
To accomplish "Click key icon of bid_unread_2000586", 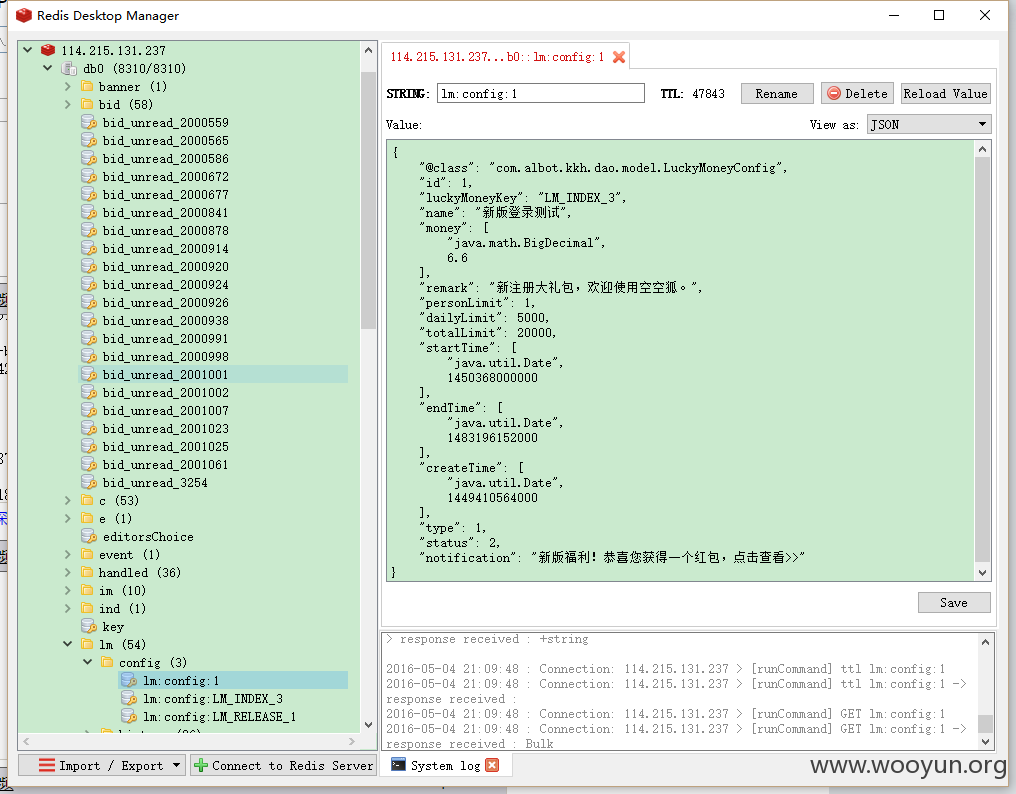I will point(89,158).
